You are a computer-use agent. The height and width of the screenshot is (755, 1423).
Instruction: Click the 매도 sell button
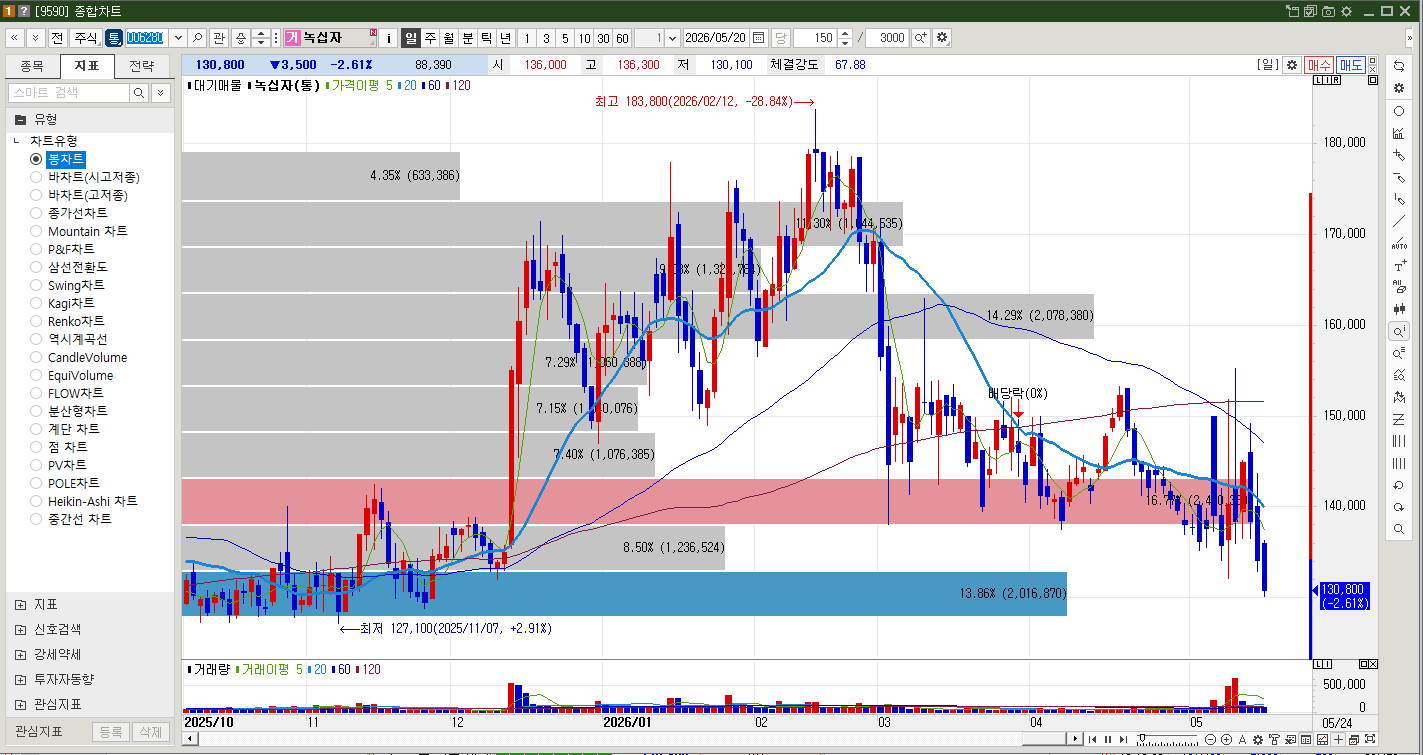click(1351, 64)
